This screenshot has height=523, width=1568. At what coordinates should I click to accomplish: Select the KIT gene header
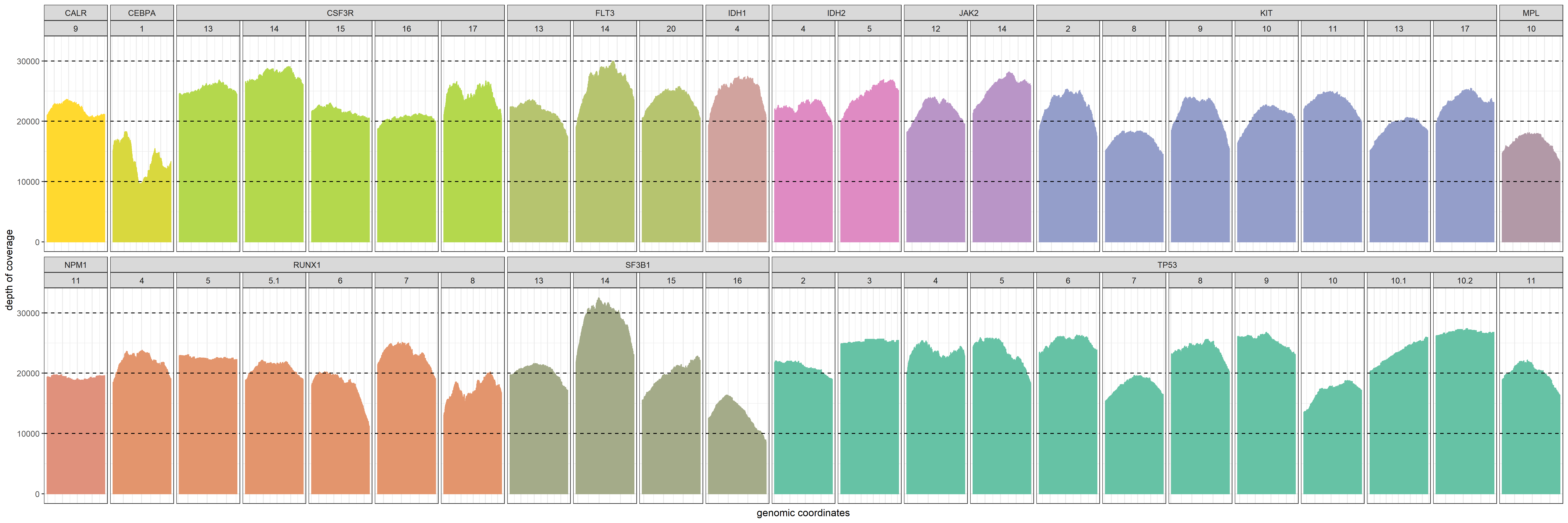click(x=1266, y=13)
